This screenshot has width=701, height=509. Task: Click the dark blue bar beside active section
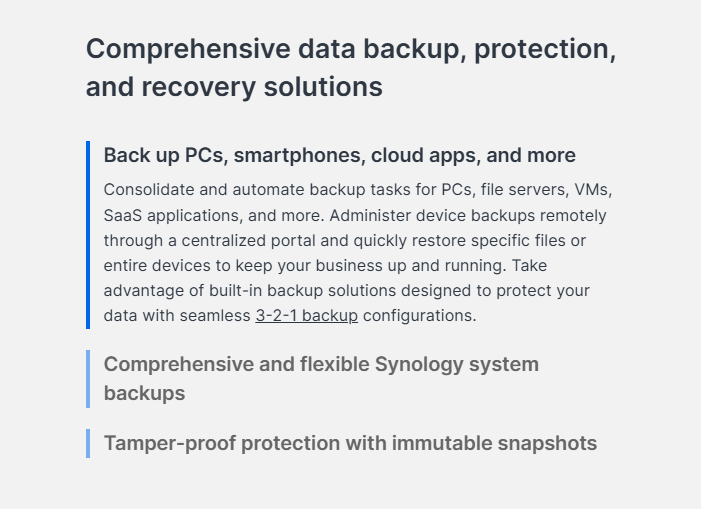click(88, 235)
